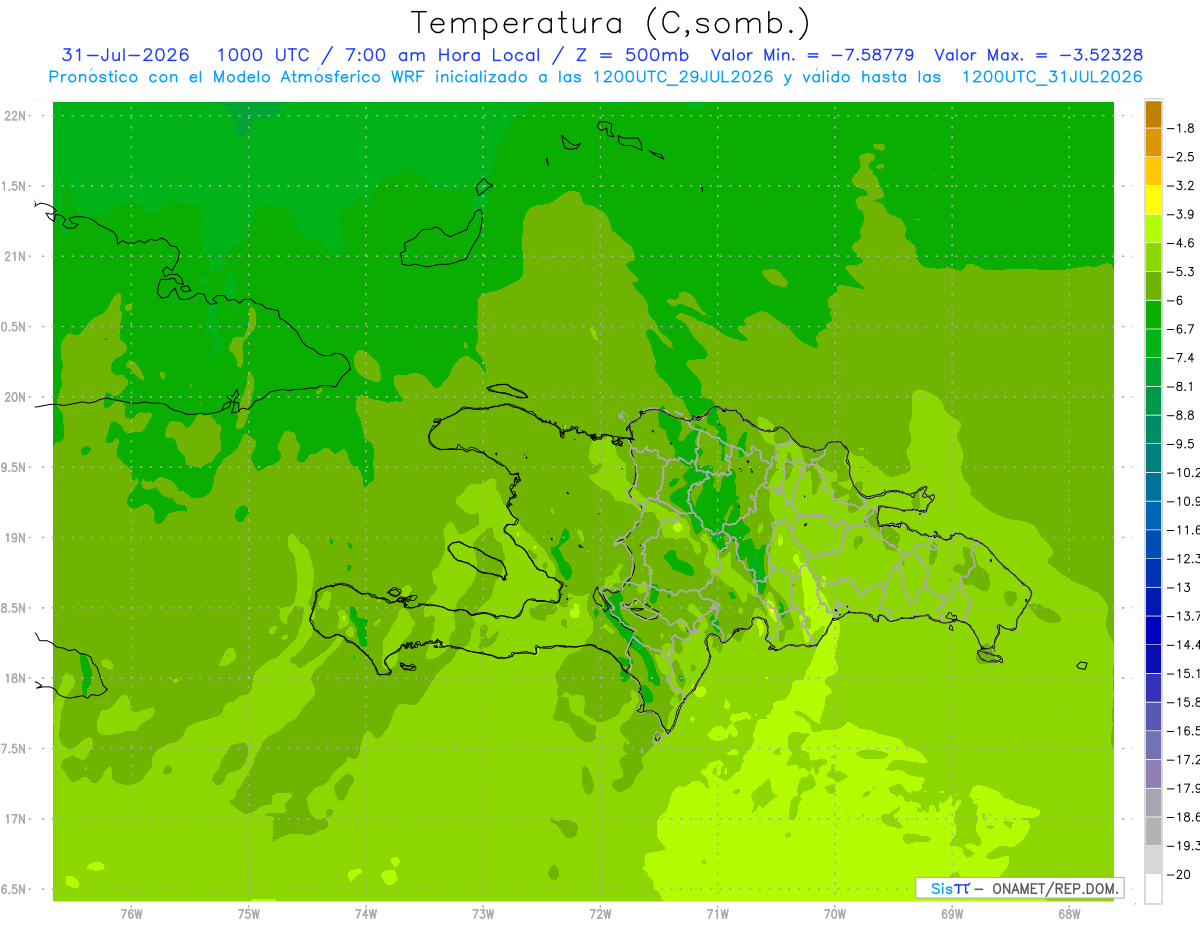Click the '73W' longitude label
The image size is (1200, 927).
tap(483, 913)
